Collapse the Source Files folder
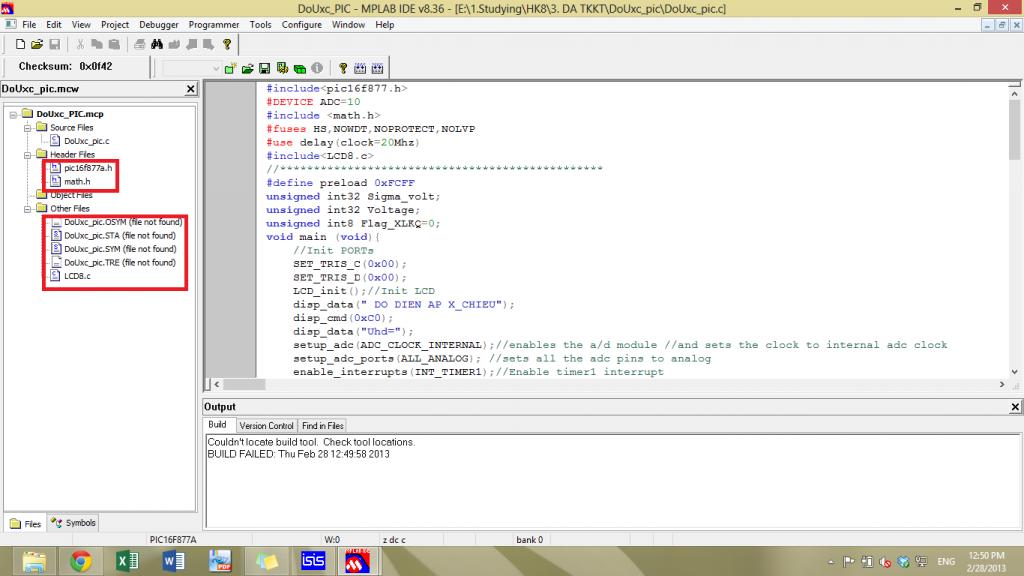1024x576 pixels. click(x=28, y=128)
